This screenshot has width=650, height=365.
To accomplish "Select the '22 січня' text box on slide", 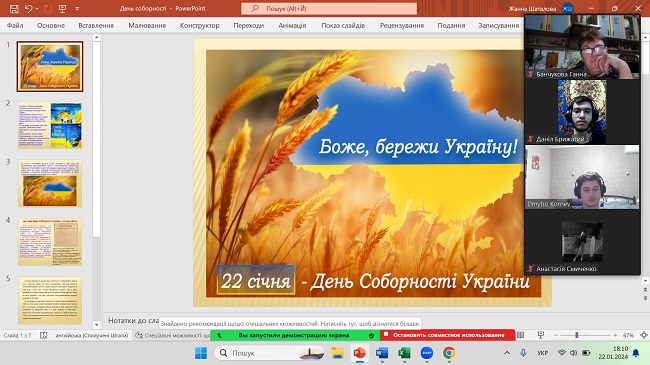I will coord(256,280).
